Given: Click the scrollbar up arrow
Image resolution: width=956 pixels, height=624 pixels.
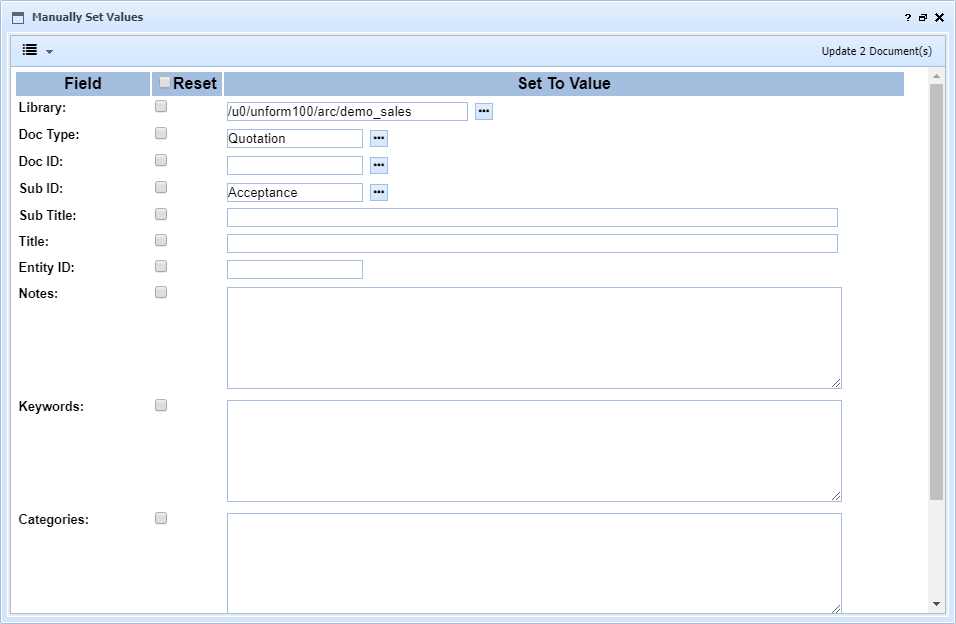Looking at the screenshot, I should pyautogui.click(x=936, y=77).
